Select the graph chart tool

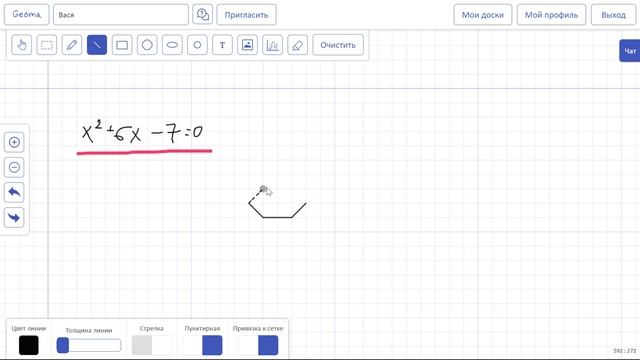pos(272,45)
